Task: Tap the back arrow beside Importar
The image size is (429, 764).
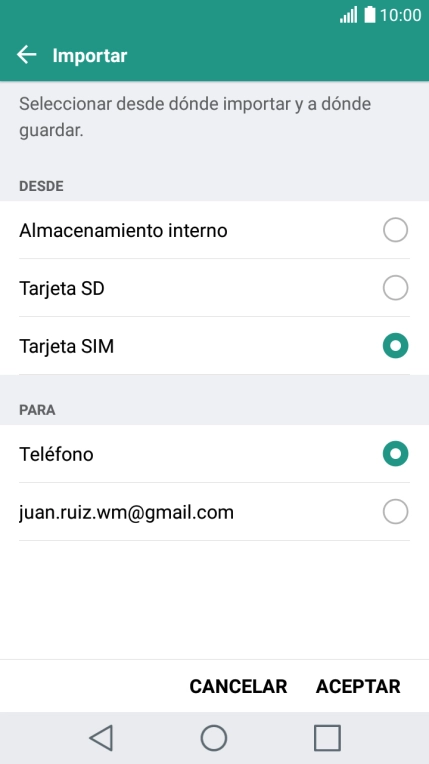Action: tap(27, 55)
